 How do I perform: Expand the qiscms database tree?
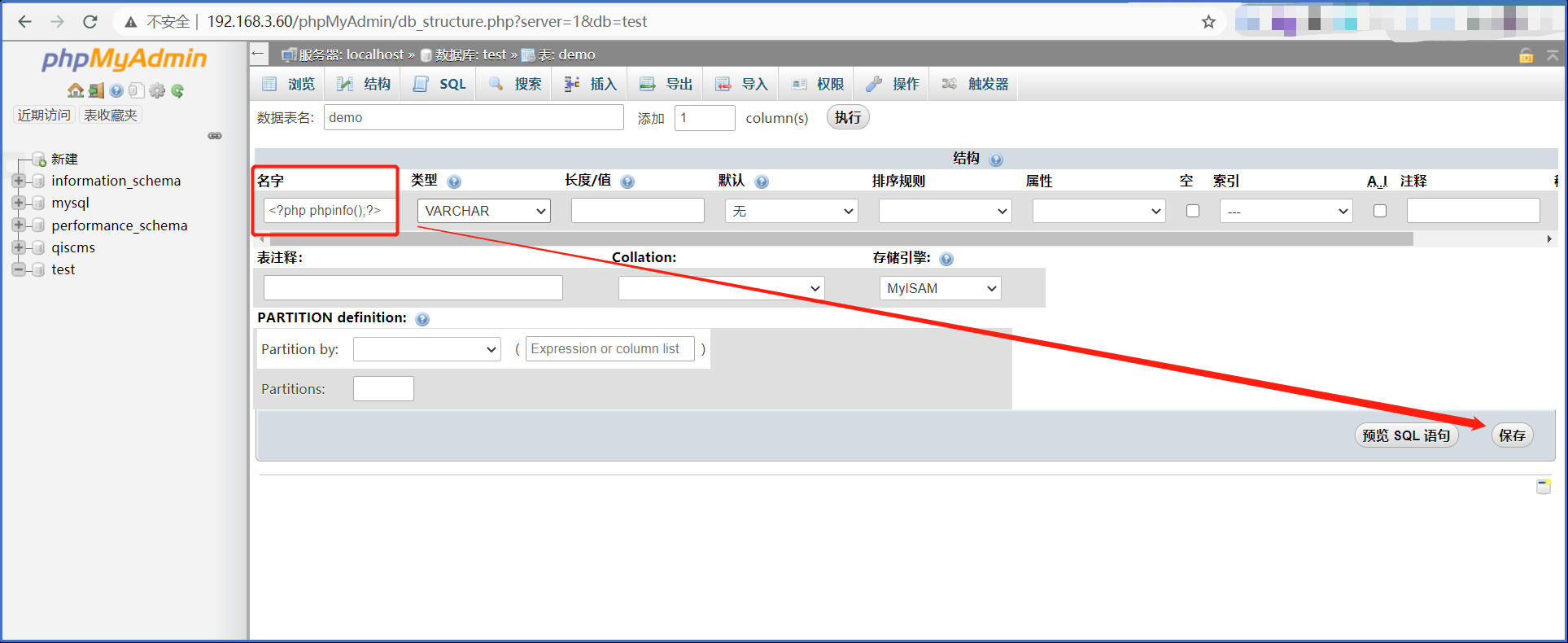19,247
